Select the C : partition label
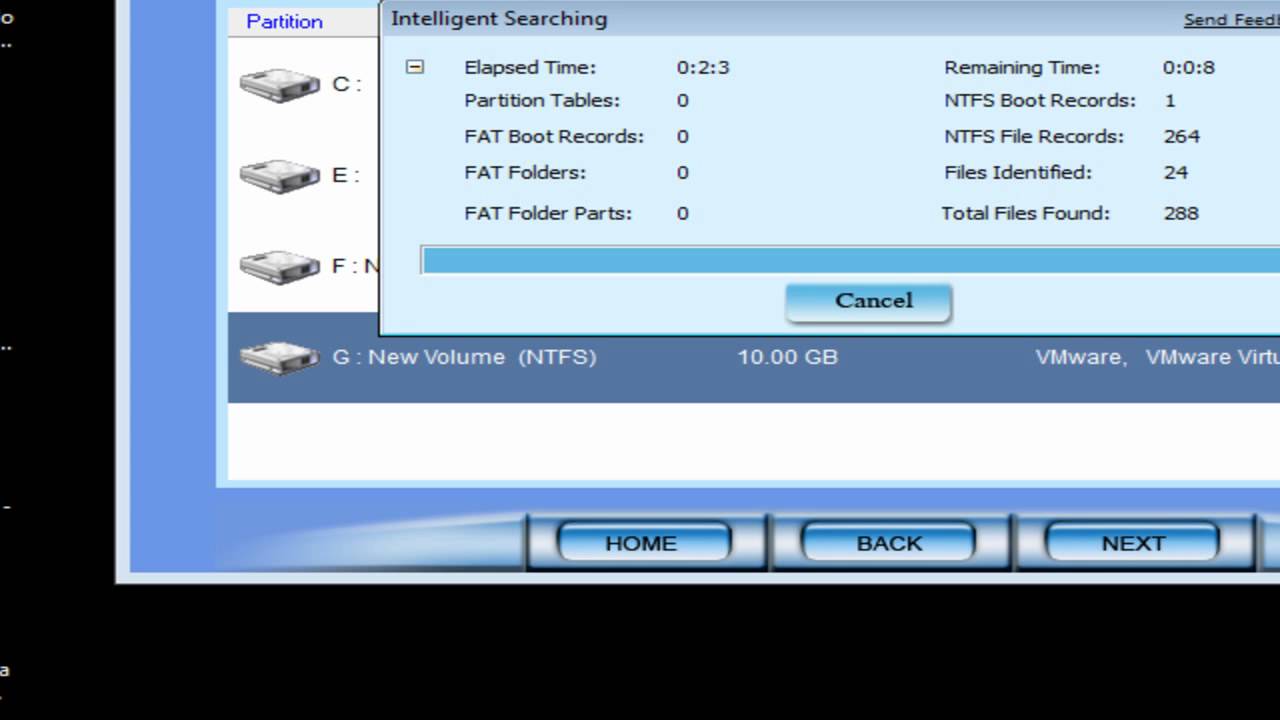Image resolution: width=1280 pixels, height=720 pixels. pyautogui.click(x=347, y=84)
